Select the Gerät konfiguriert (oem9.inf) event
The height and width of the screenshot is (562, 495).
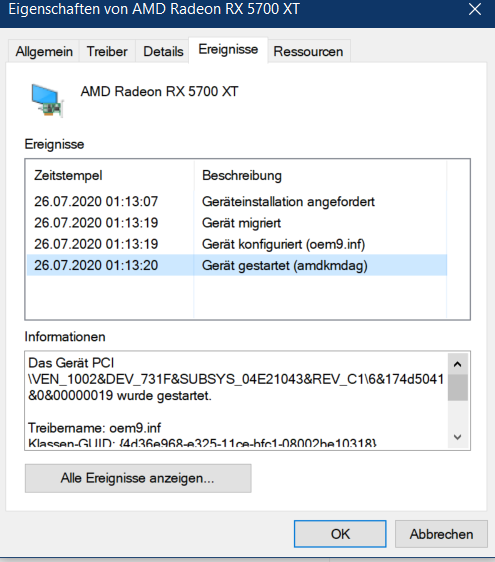(237, 244)
